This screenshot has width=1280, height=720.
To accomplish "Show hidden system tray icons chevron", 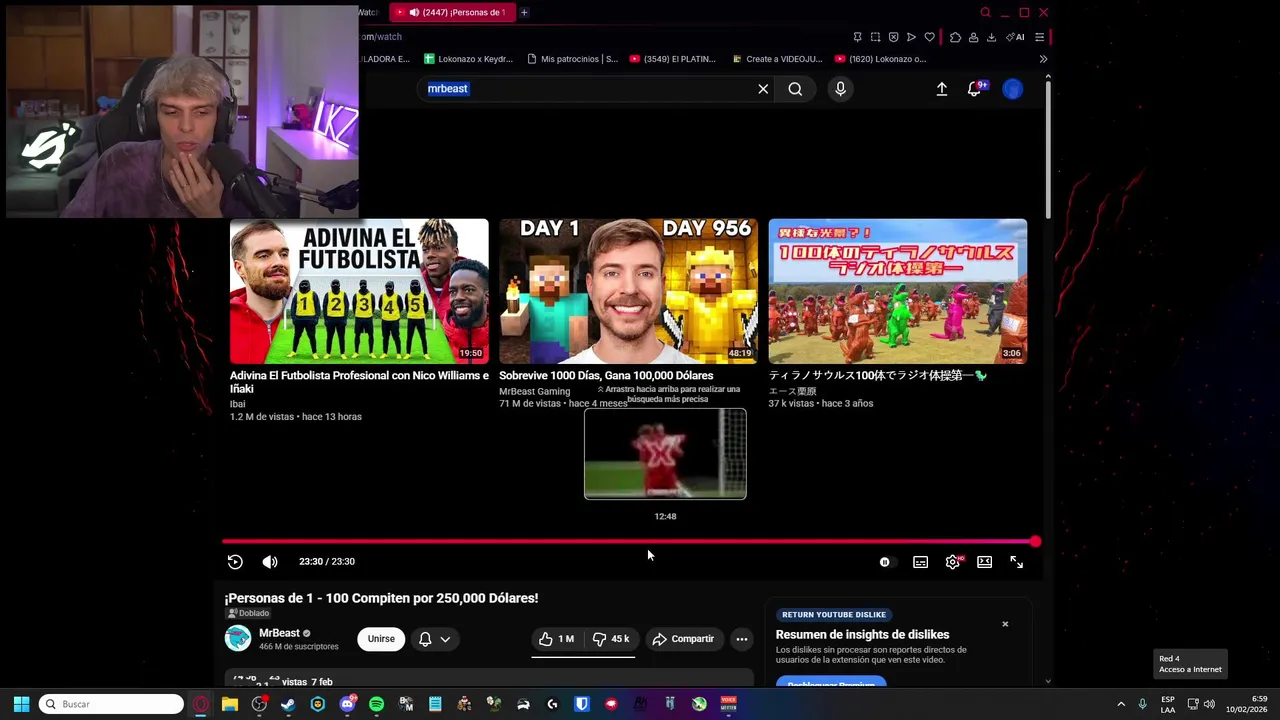I will tap(1121, 704).
